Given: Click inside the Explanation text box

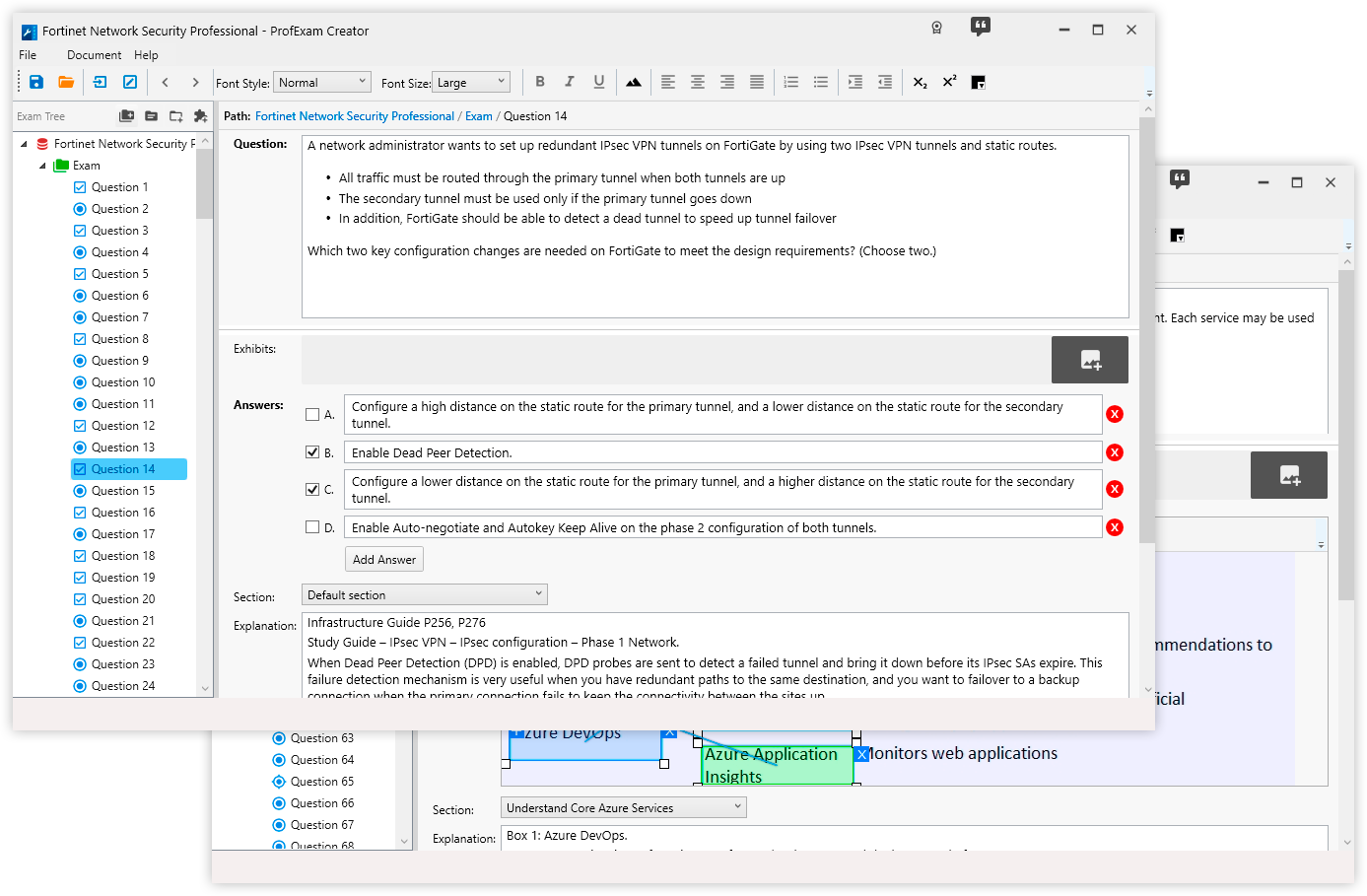Looking at the screenshot, I should tap(715, 655).
